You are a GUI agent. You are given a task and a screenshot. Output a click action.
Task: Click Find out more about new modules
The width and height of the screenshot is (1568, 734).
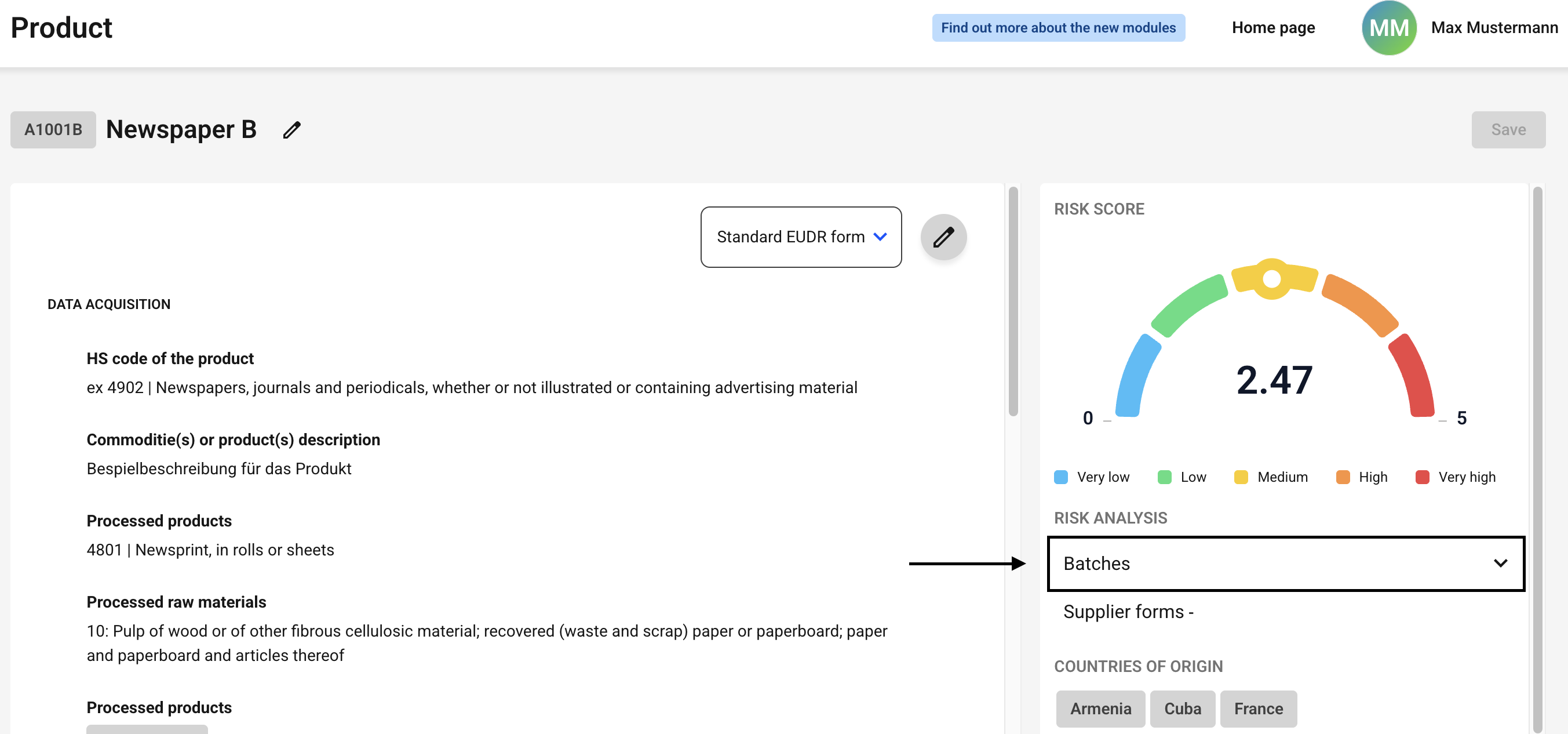coord(1058,27)
